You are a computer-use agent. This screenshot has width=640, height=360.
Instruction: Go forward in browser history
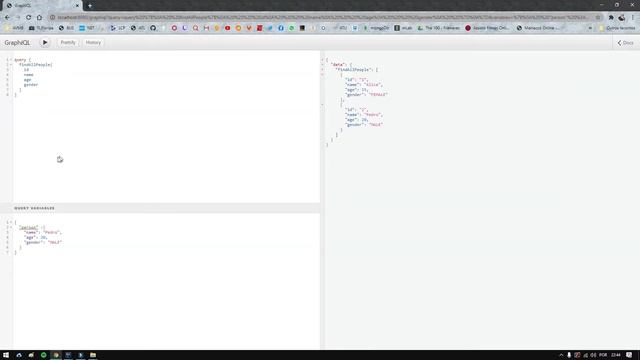coord(18,18)
